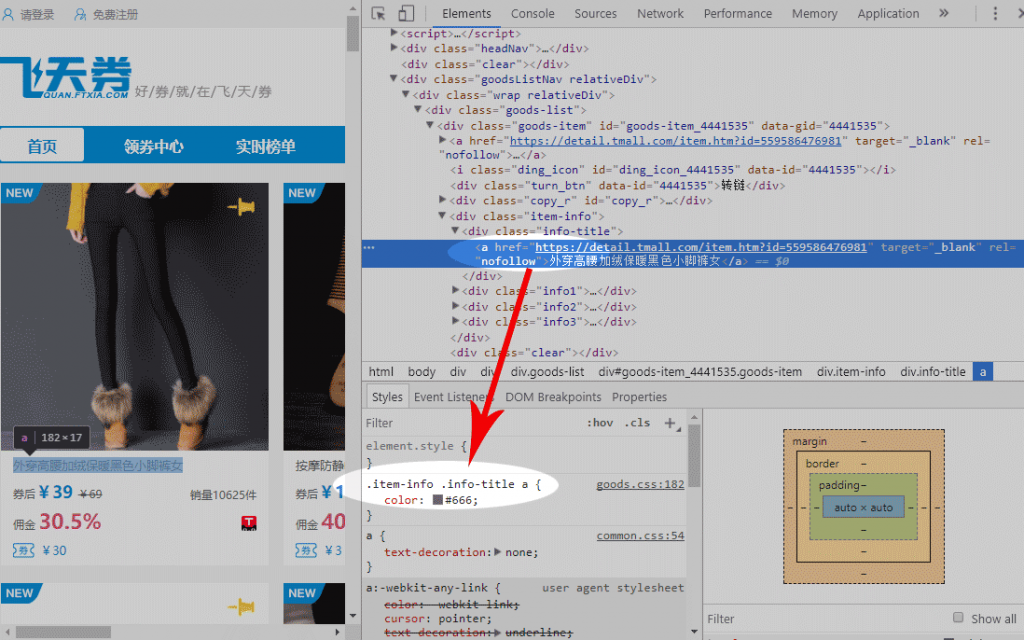
Task: Click the 飞天券 site logo
Action: (x=66, y=78)
